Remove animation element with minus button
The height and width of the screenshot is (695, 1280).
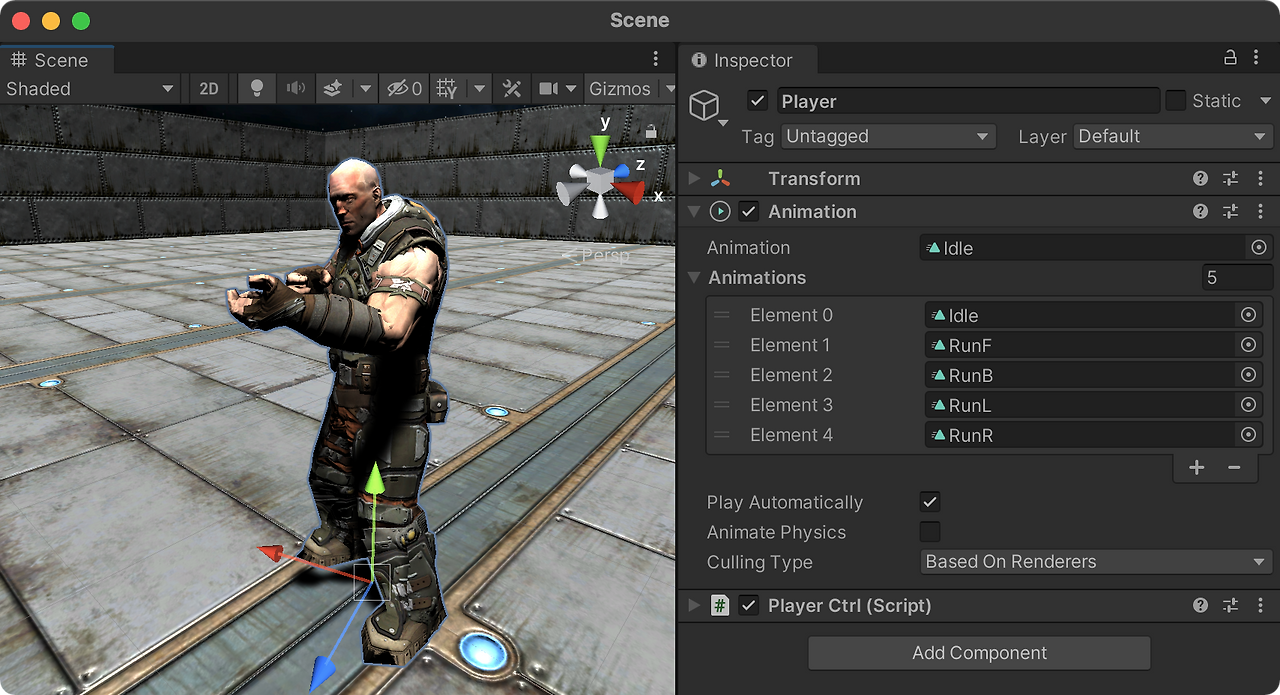[1234, 467]
